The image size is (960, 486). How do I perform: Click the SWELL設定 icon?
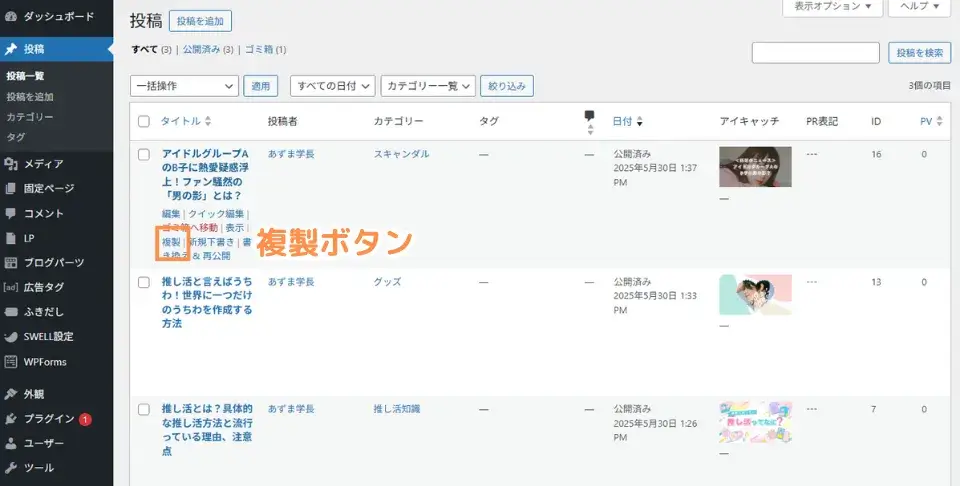(10, 337)
